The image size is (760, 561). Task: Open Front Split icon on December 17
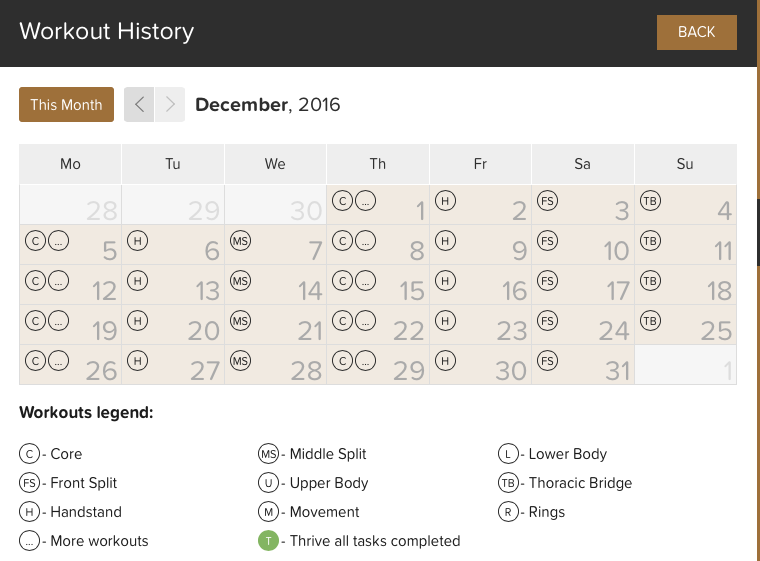547,281
